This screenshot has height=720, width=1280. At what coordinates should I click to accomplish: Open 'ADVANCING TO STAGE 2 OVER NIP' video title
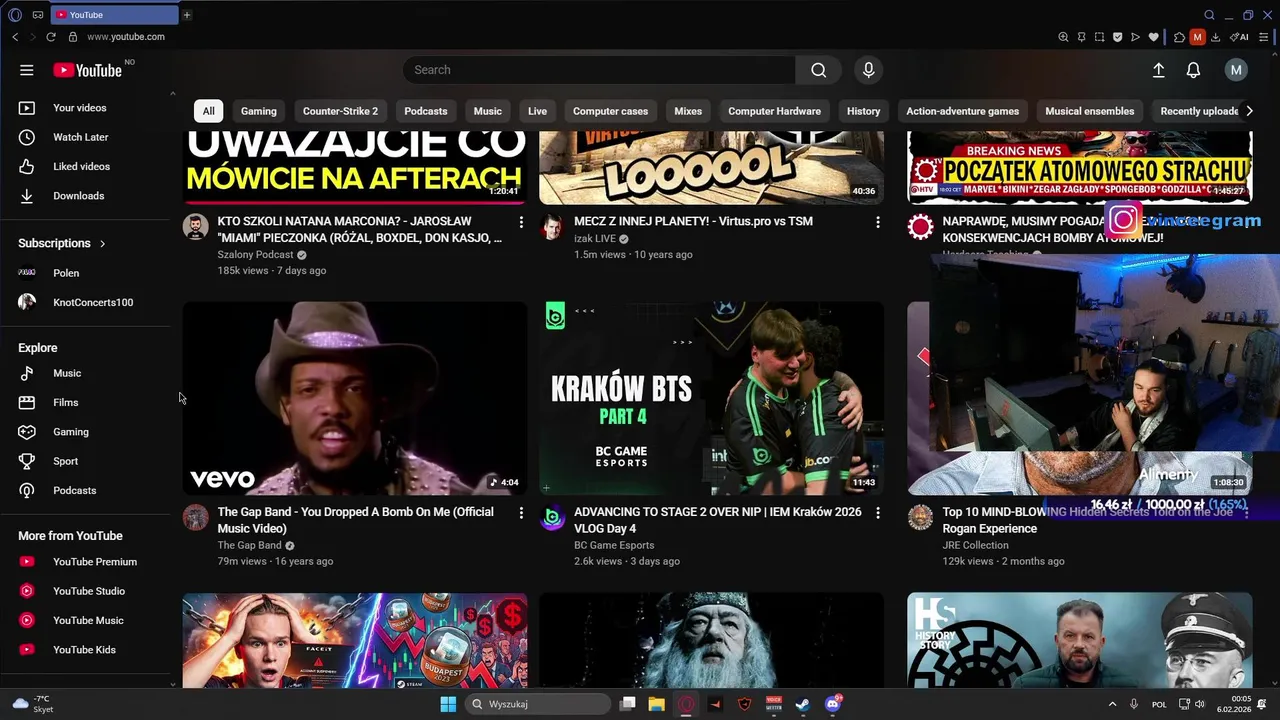click(717, 520)
